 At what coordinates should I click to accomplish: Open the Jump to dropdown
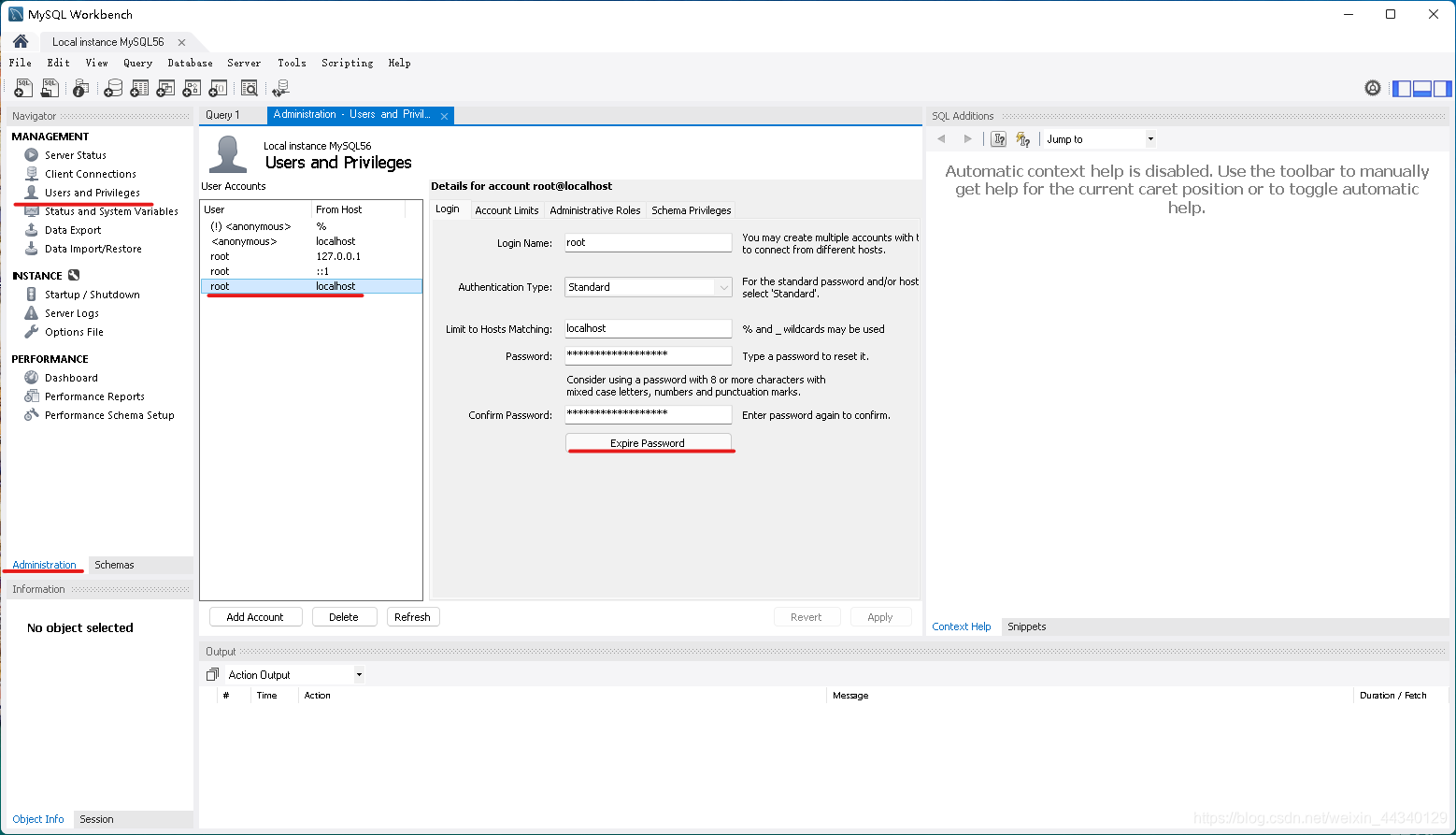pos(1150,138)
